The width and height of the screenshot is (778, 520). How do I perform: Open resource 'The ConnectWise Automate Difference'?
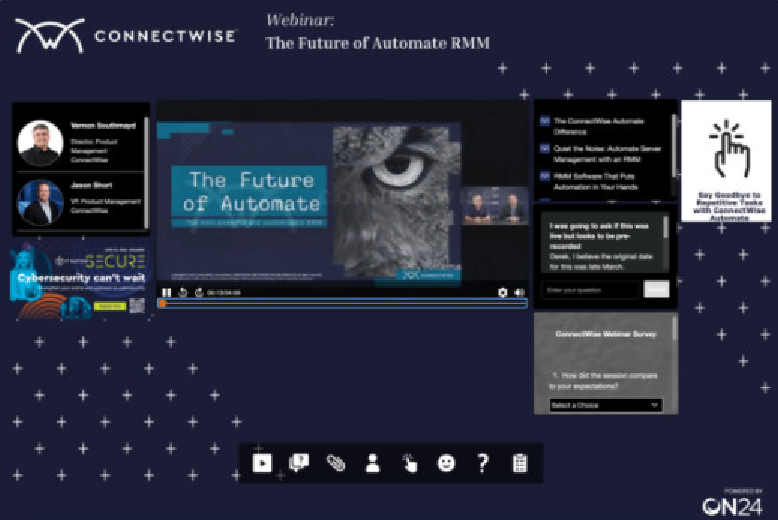[x=598, y=126]
